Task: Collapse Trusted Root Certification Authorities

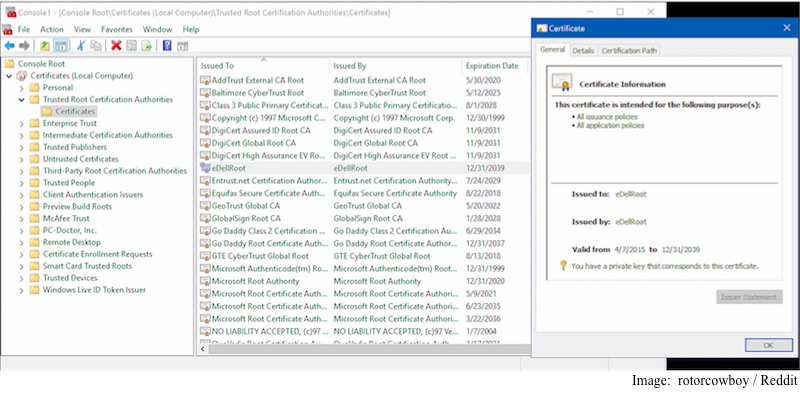Action: coord(21,100)
